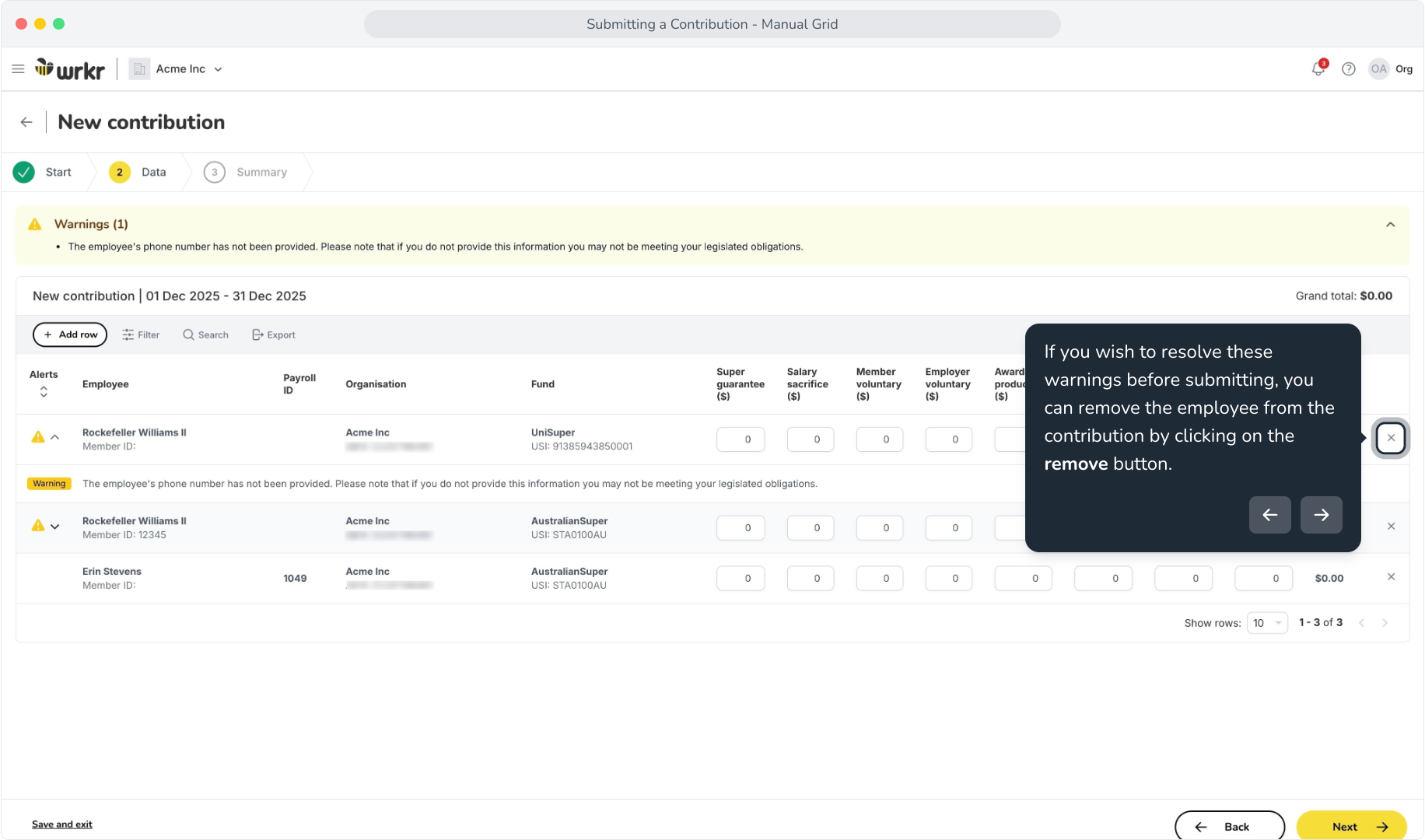Open the notifications bell
Screen dimensions: 1425x840
[x=1318, y=68]
